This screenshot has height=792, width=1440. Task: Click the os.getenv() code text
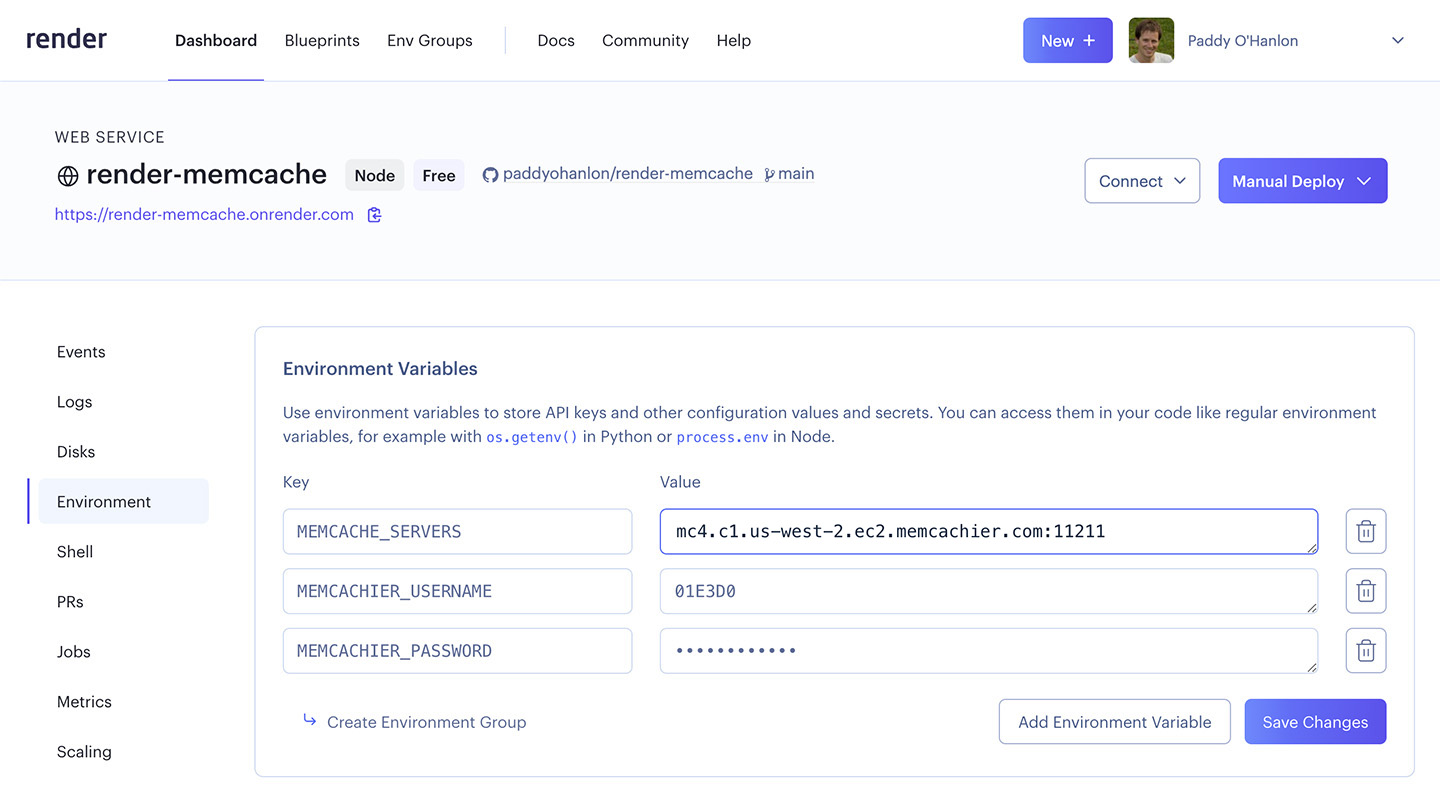point(532,437)
